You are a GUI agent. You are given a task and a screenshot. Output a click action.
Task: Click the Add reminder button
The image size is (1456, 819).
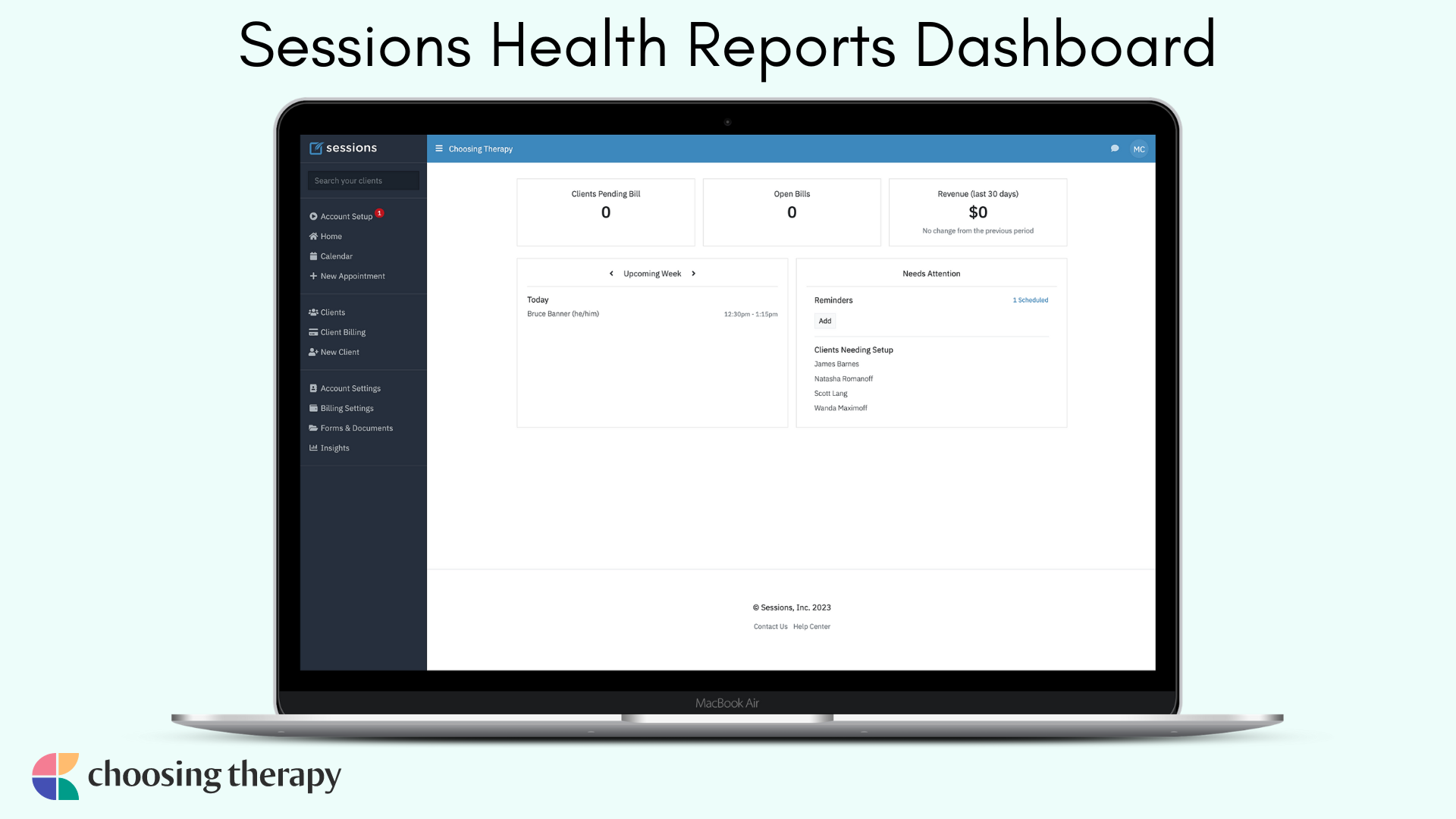(825, 321)
